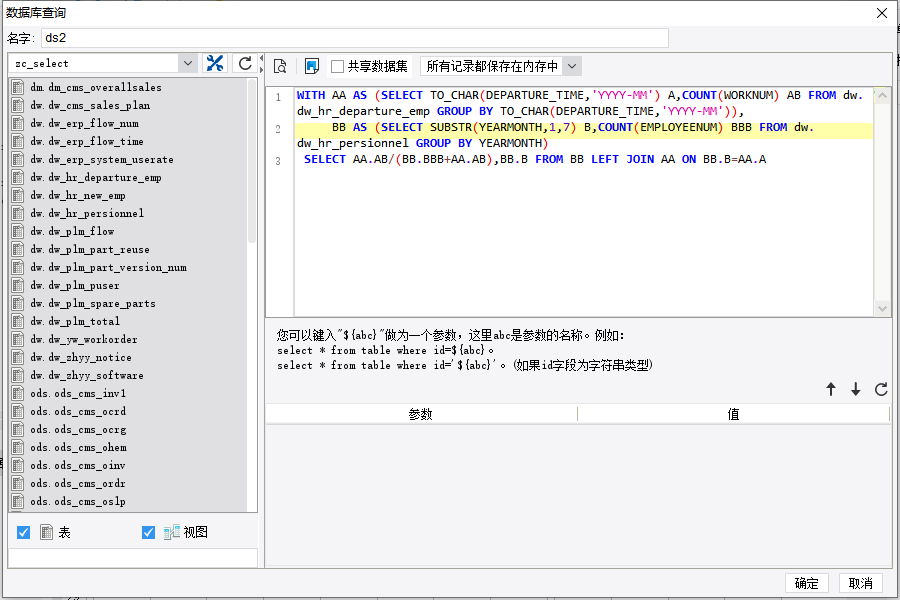Image resolution: width=900 pixels, height=600 pixels.
Task: Open the connection settings tool icon
Action: pos(215,63)
